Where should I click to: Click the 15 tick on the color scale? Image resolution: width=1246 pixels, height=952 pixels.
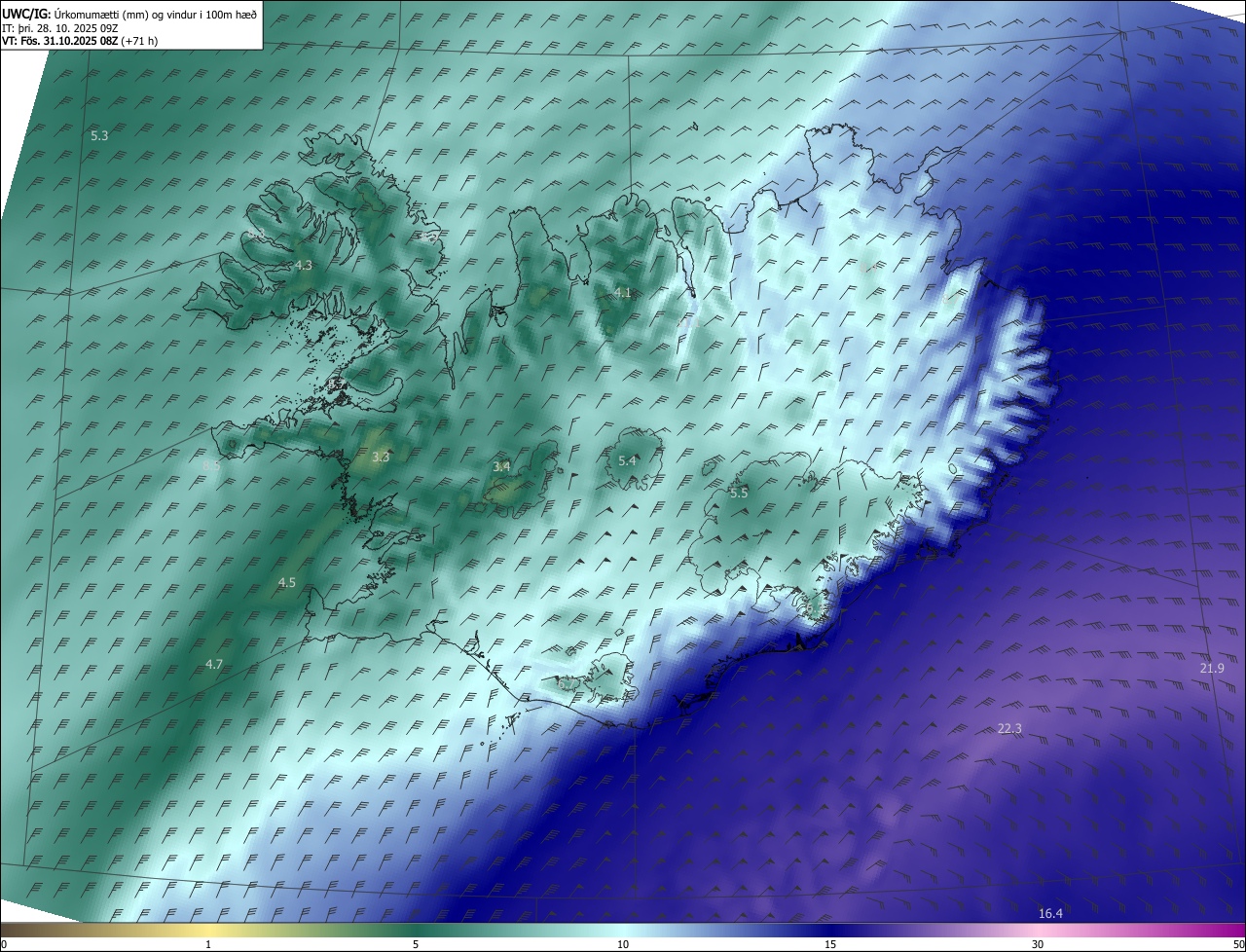tap(830, 944)
